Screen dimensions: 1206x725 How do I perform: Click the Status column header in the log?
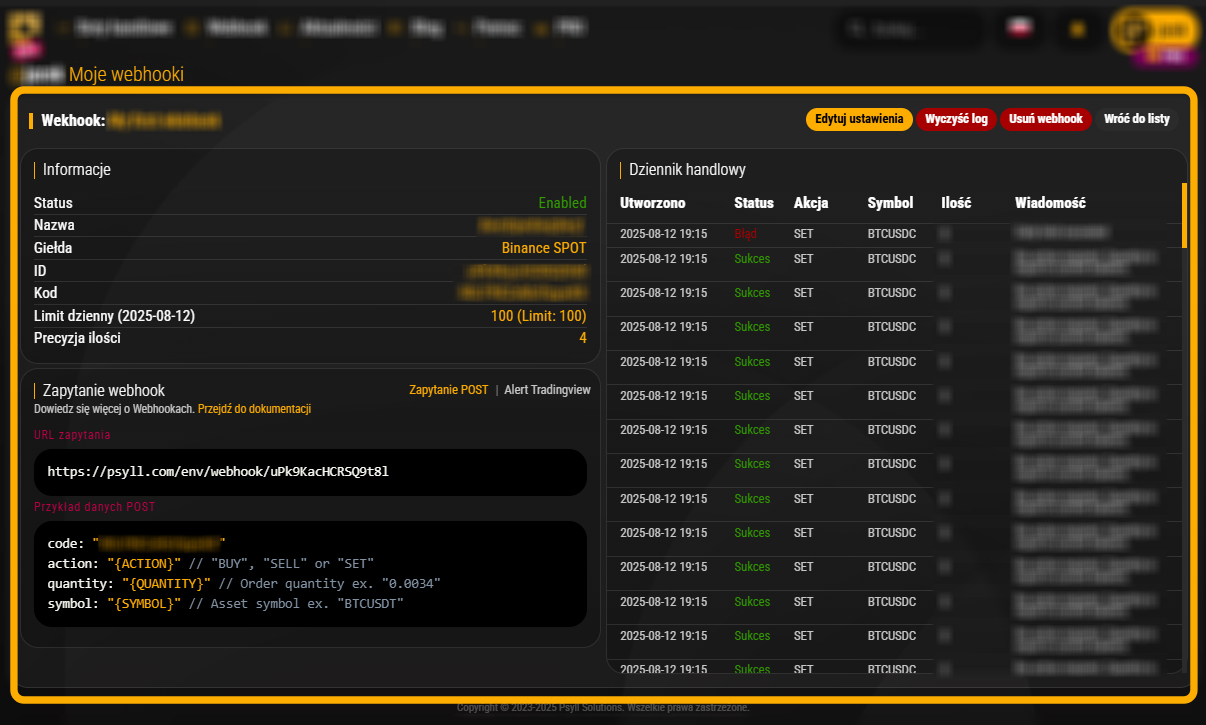click(x=754, y=203)
